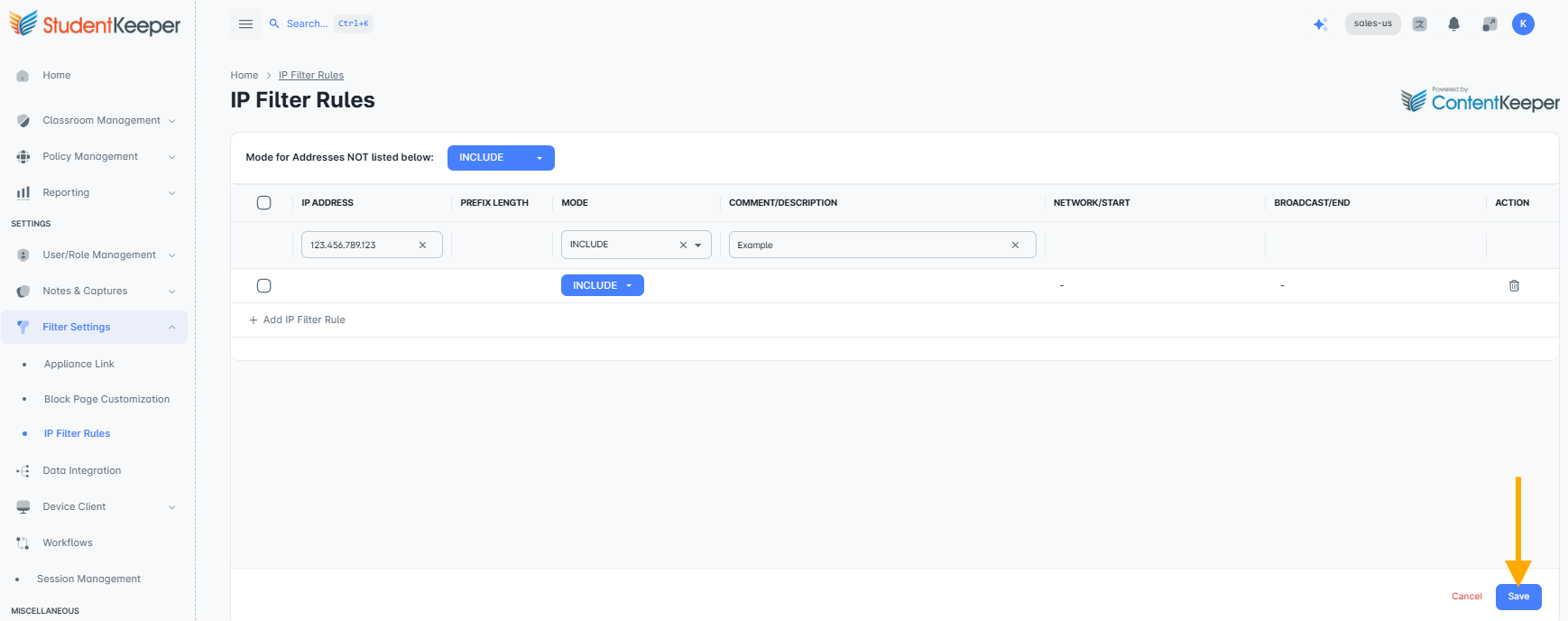Clear the Example comment filter
Screen dimensions: 1568x621
click(1015, 246)
